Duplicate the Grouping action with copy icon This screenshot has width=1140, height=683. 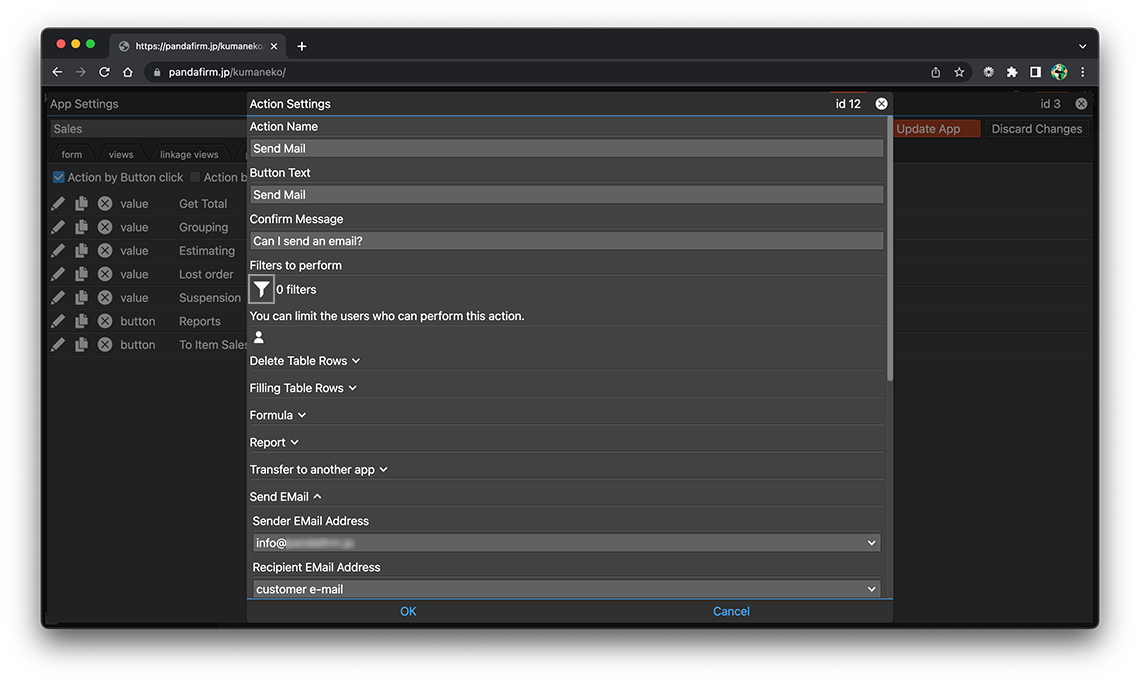tap(81, 227)
